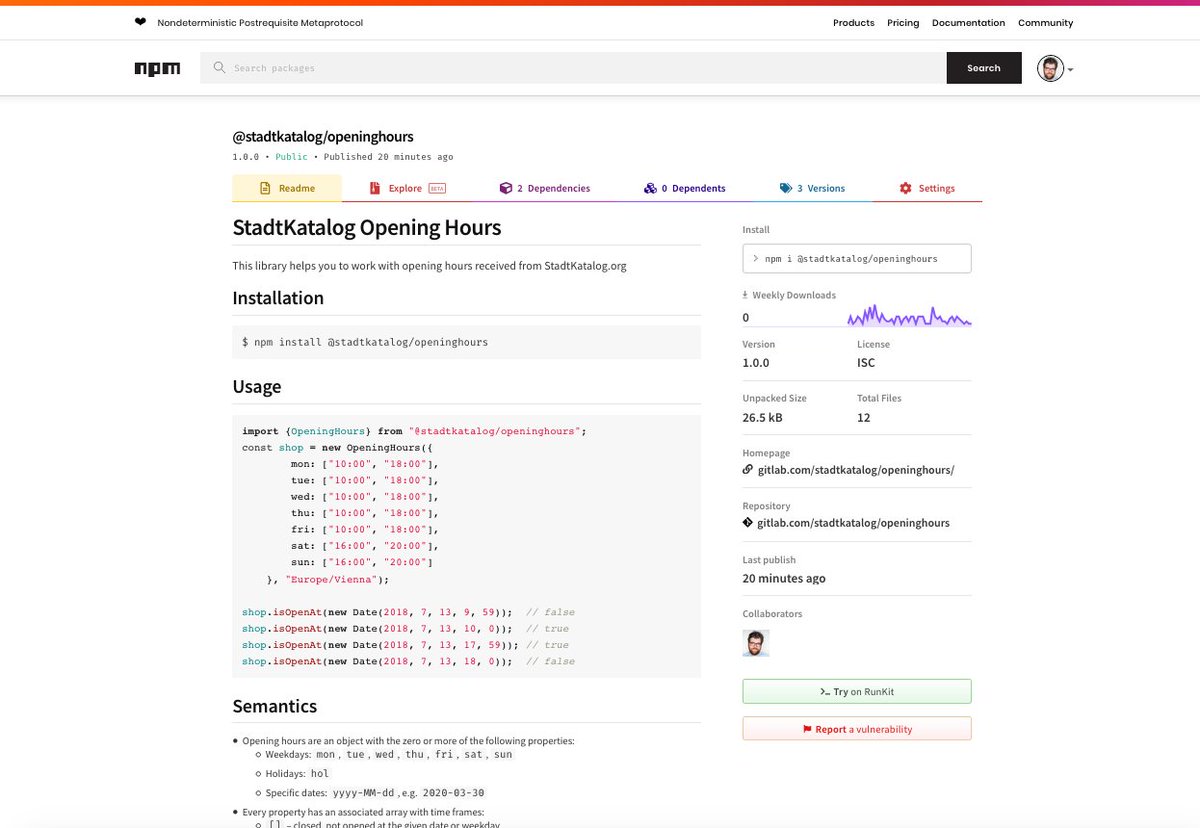Screen dimensions: 1200x828
Task: Click the red flag icon
Action: tap(807, 729)
